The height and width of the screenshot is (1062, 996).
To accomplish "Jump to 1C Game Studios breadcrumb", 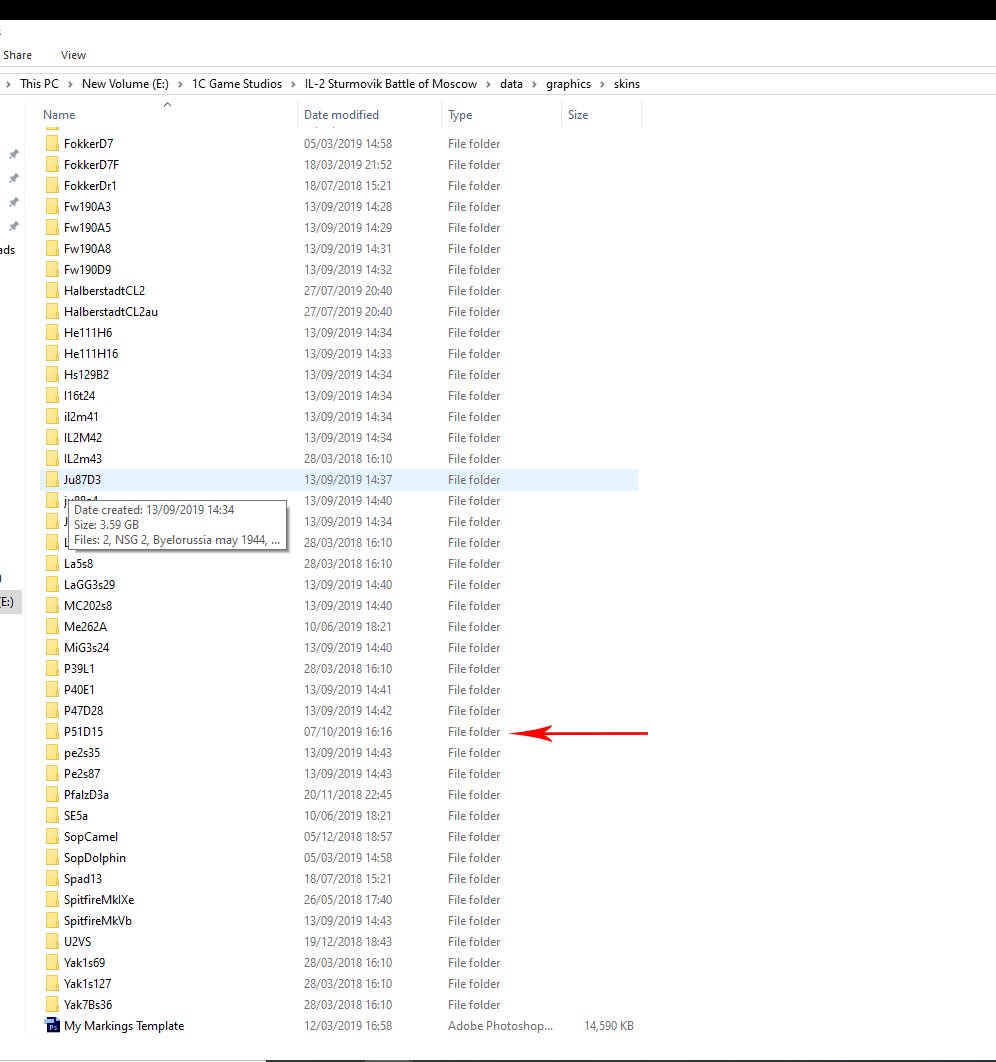I will click(x=237, y=84).
